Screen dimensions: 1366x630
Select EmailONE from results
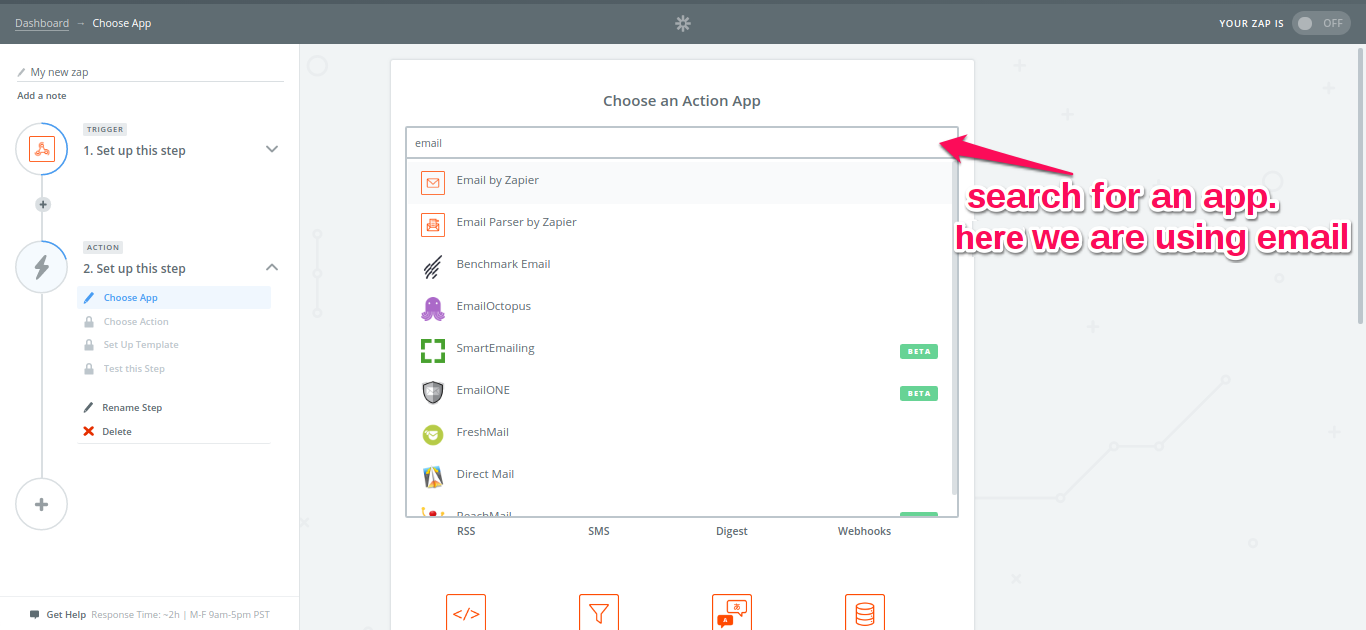(x=680, y=391)
